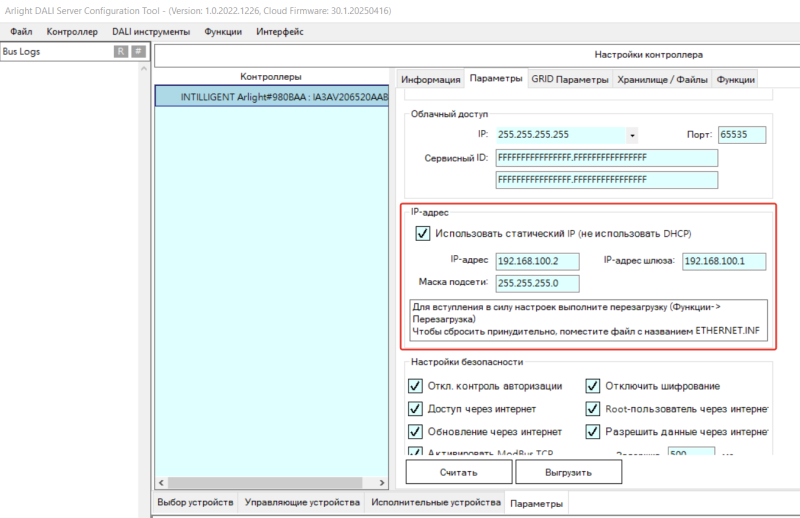Click Bus Logs scroll up arrow
Screen dimensions: 800x518
[144, 68]
